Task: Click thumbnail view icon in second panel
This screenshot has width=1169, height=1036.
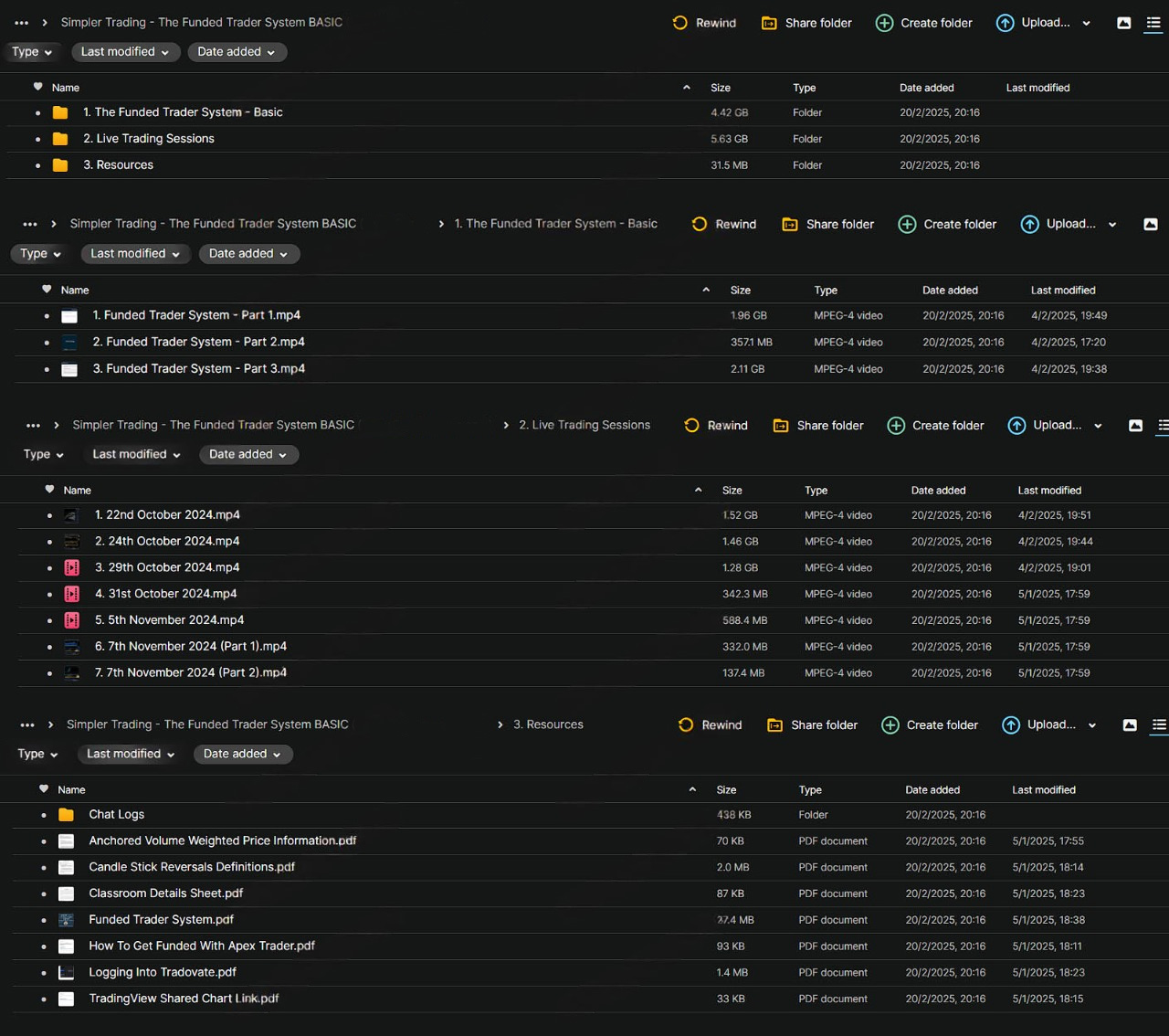Action: pyautogui.click(x=1151, y=225)
